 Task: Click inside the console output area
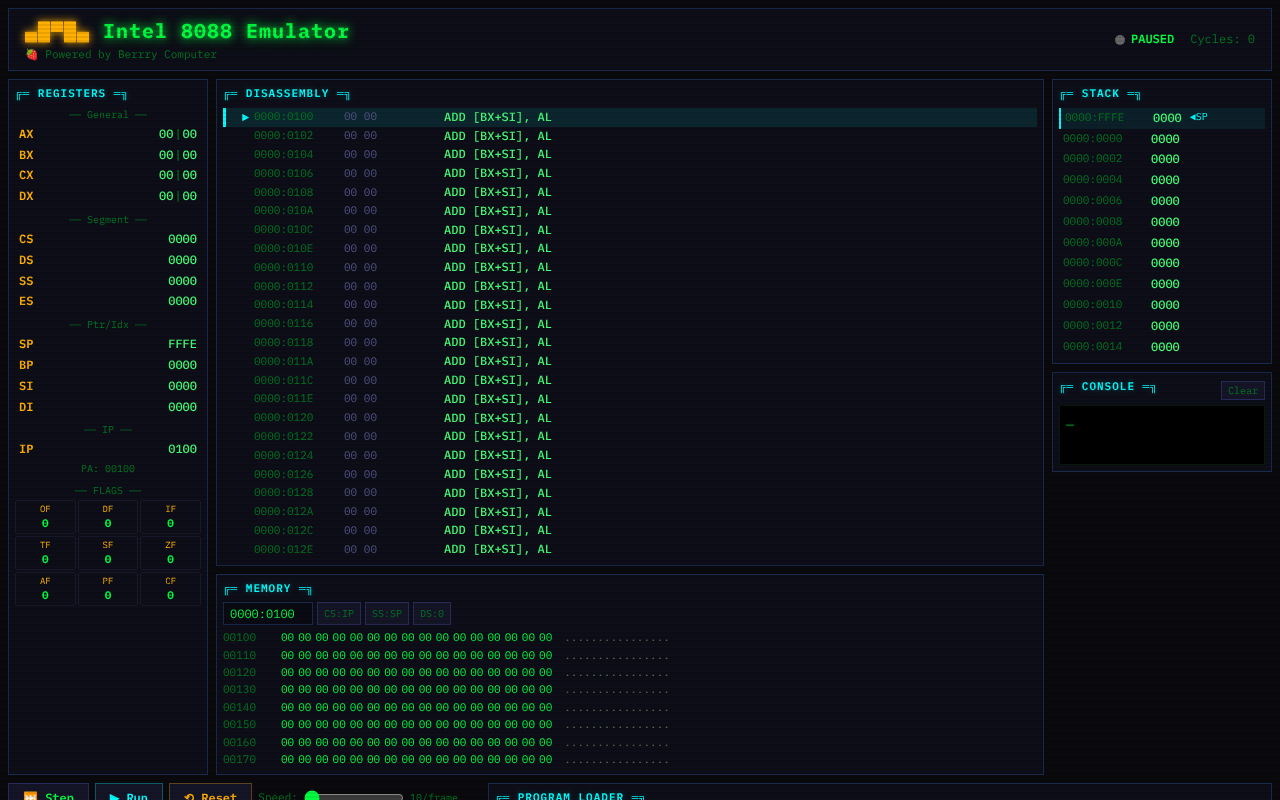[x=1162, y=435]
